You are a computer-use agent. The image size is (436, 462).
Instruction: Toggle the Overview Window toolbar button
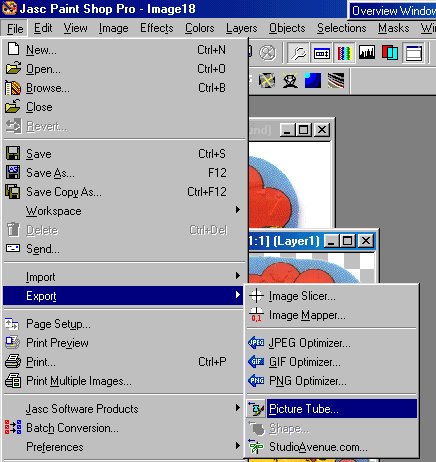pos(414,53)
